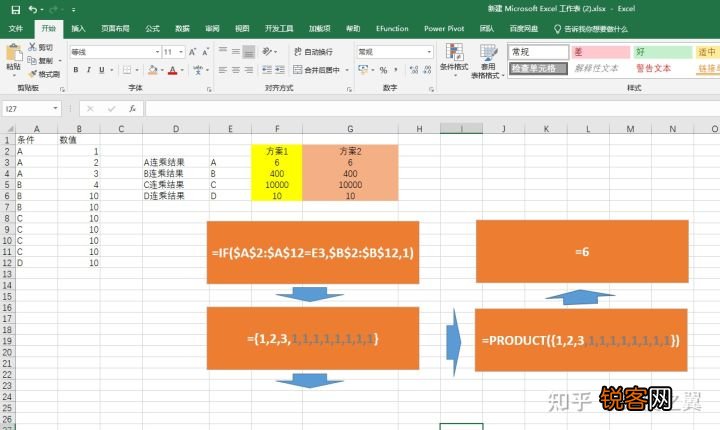Apply the Warning Text (警告文本) style

(x=661, y=68)
